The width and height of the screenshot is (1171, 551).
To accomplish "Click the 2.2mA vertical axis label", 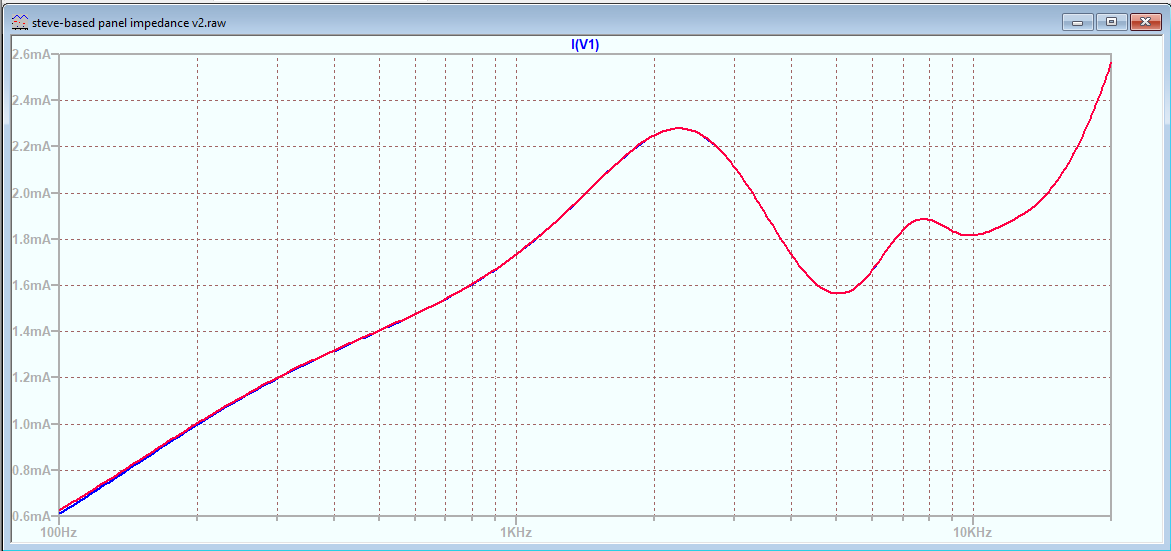I will [32, 147].
